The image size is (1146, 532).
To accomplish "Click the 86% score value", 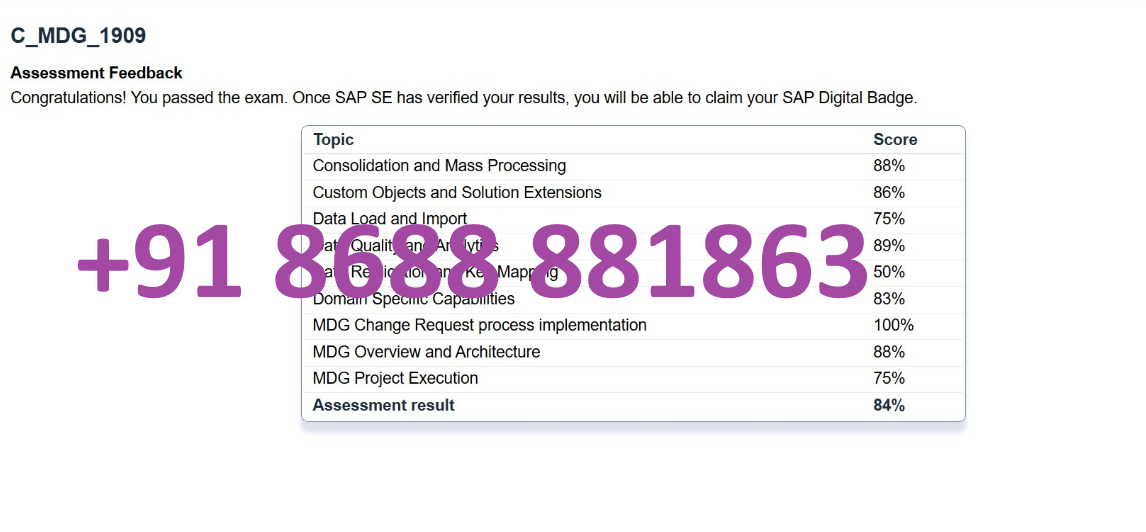I will pyautogui.click(x=889, y=193).
